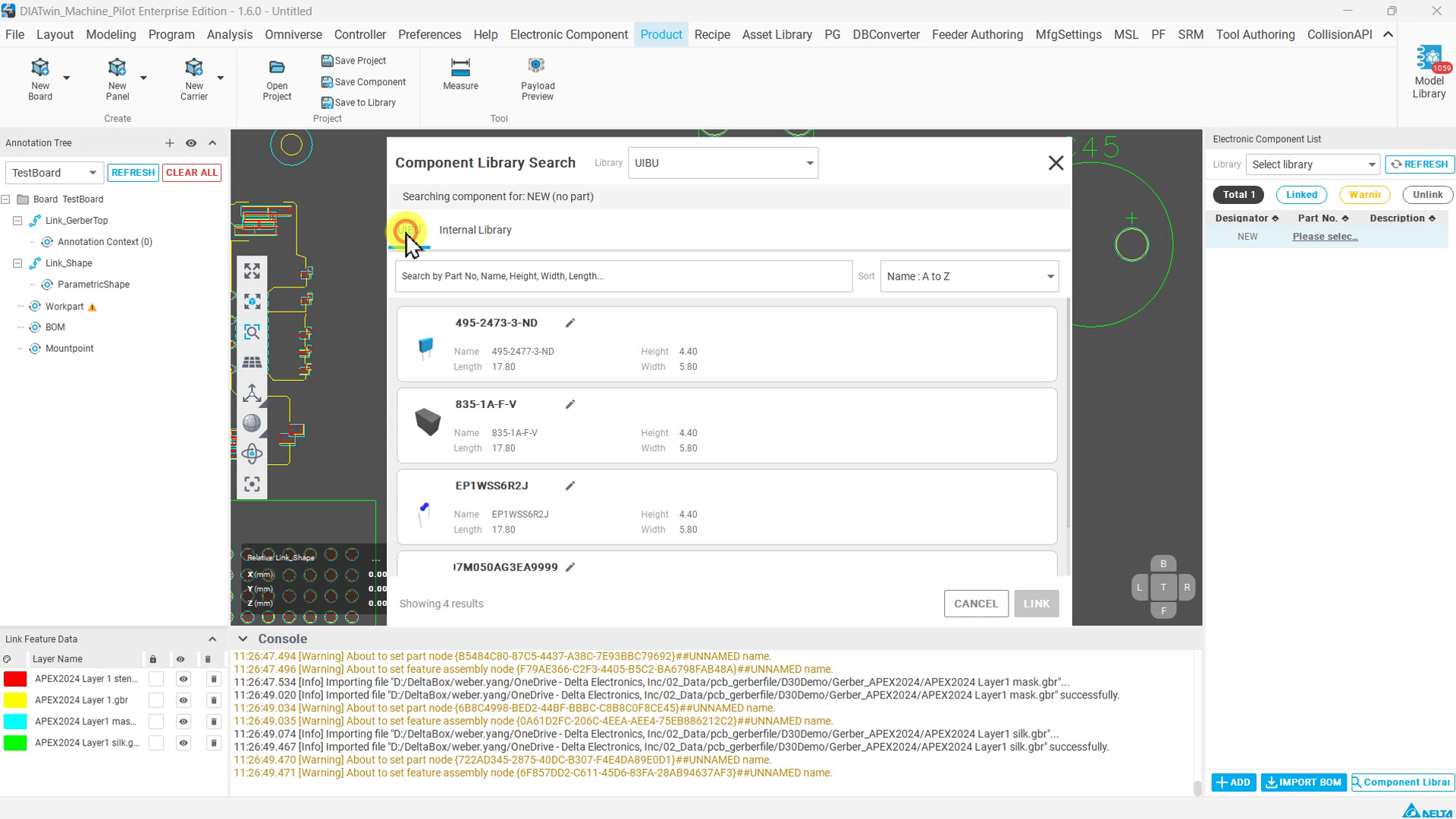Activate the zoom-to-region magnifier tool

tap(252, 331)
